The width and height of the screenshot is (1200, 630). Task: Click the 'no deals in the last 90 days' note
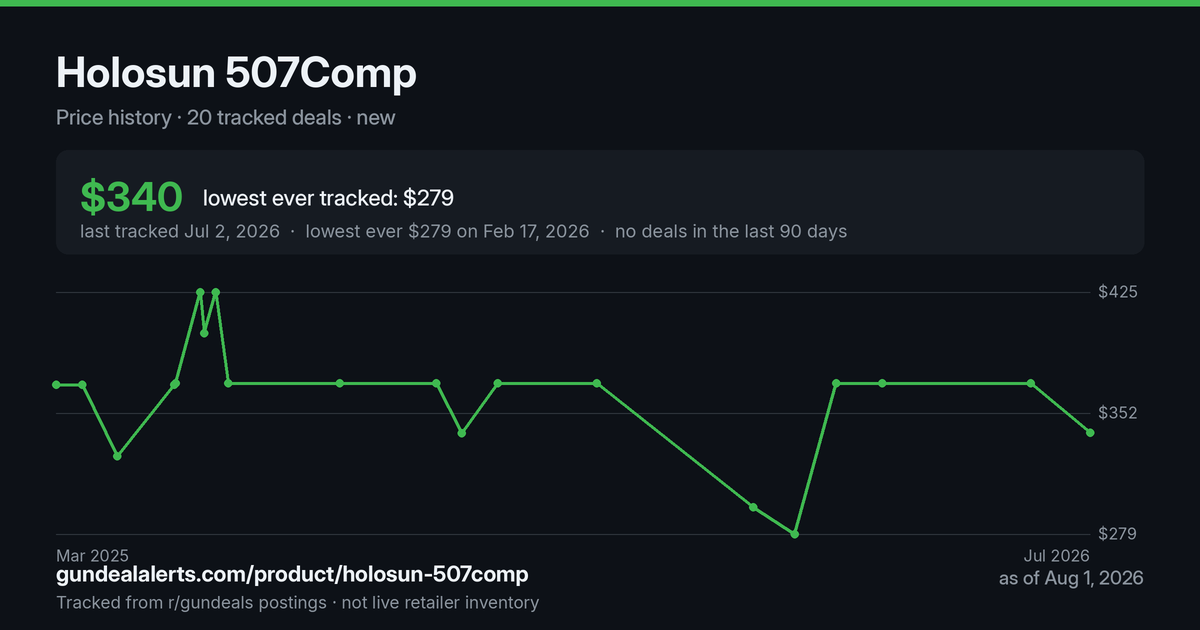point(731,231)
